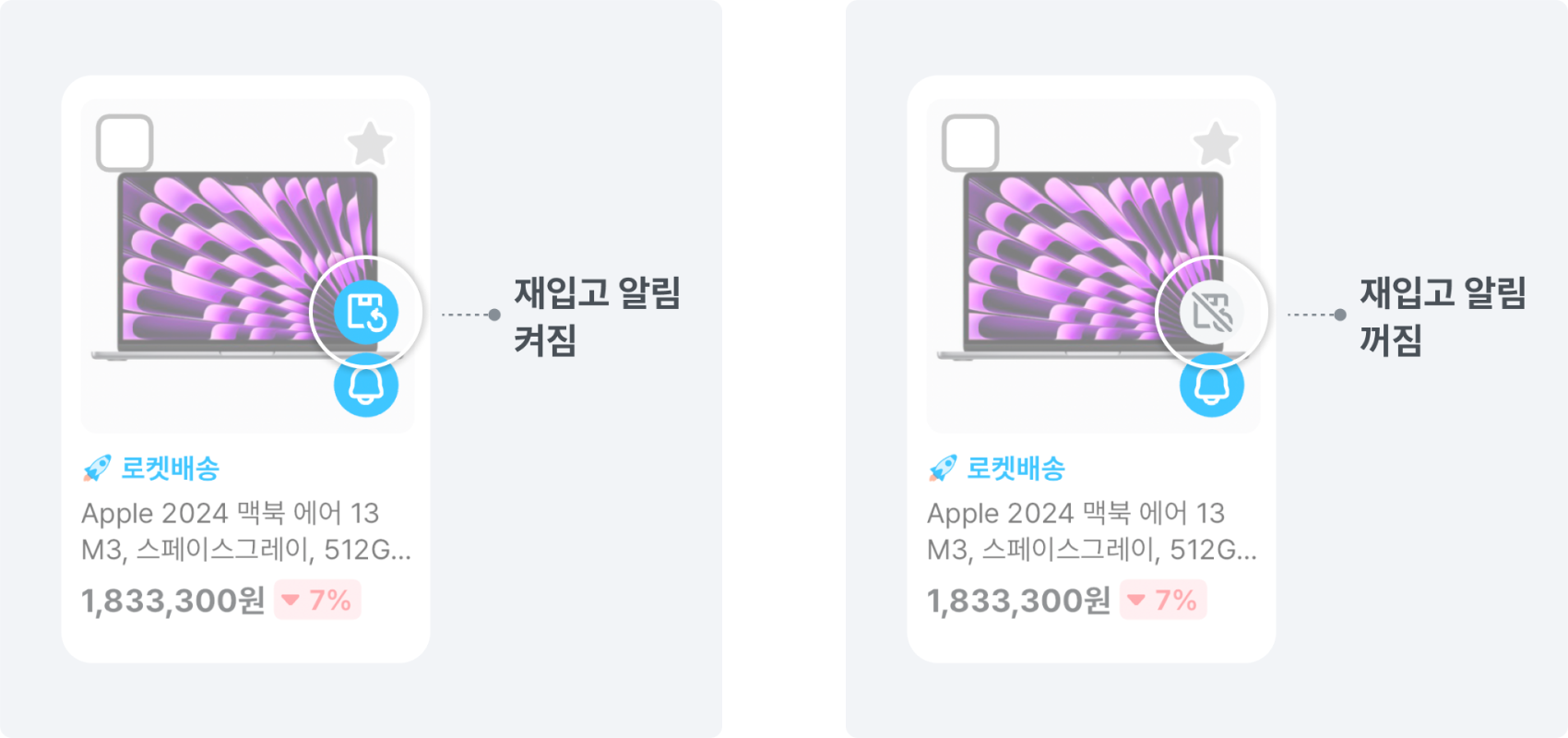
Task: Open the right MacBook Air product title
Action: [x=1091, y=531]
